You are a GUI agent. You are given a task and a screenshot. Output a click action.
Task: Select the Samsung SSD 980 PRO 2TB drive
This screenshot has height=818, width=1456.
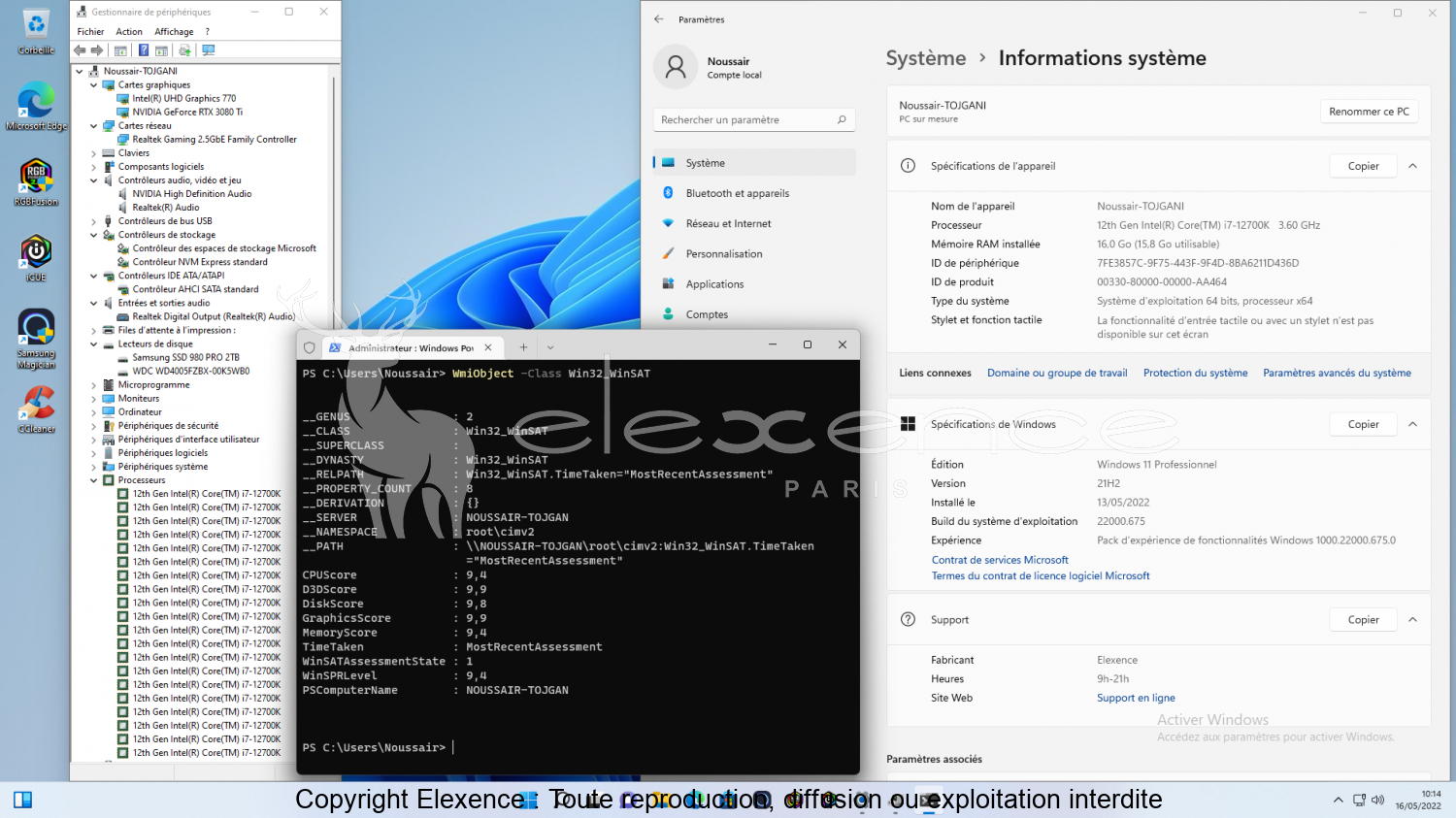click(x=185, y=357)
